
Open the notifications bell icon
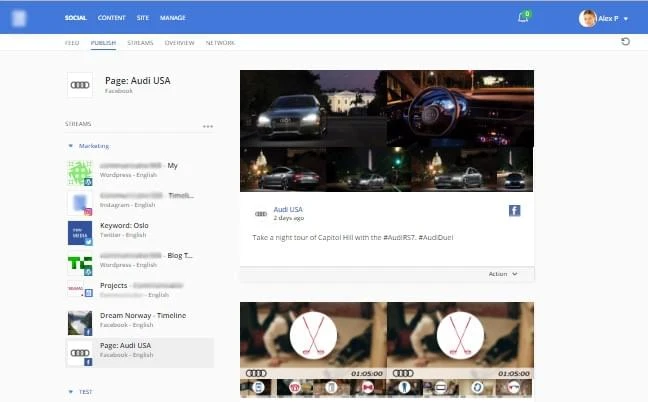(523, 17)
